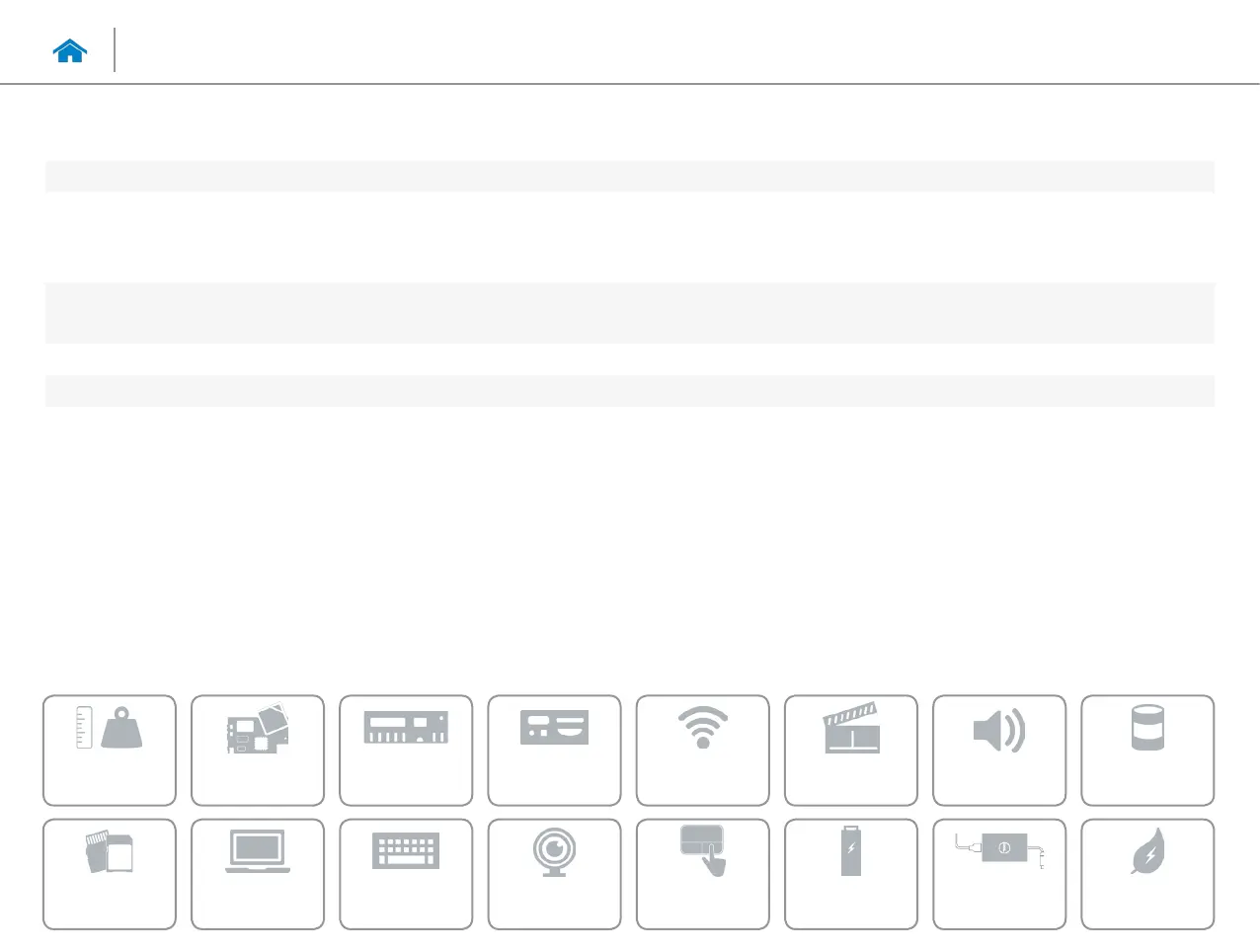Open the ruler and weight dimensions tile
Viewport: 1260px width, 952px height.
[110, 751]
